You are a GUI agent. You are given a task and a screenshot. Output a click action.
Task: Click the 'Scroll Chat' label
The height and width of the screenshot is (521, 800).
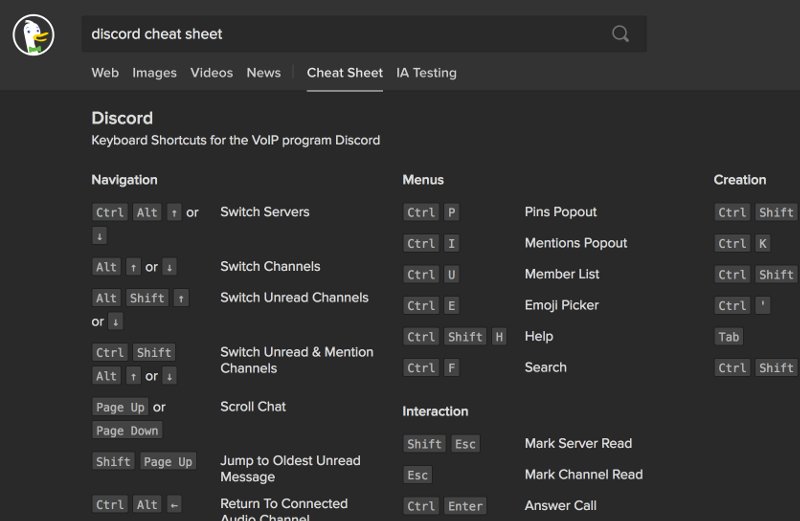(253, 407)
